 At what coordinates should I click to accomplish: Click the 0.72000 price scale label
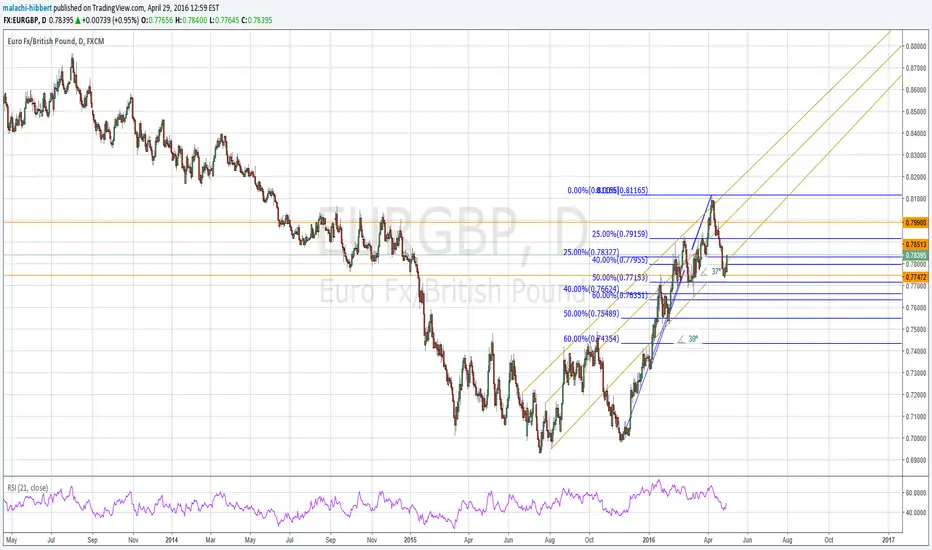click(x=916, y=395)
